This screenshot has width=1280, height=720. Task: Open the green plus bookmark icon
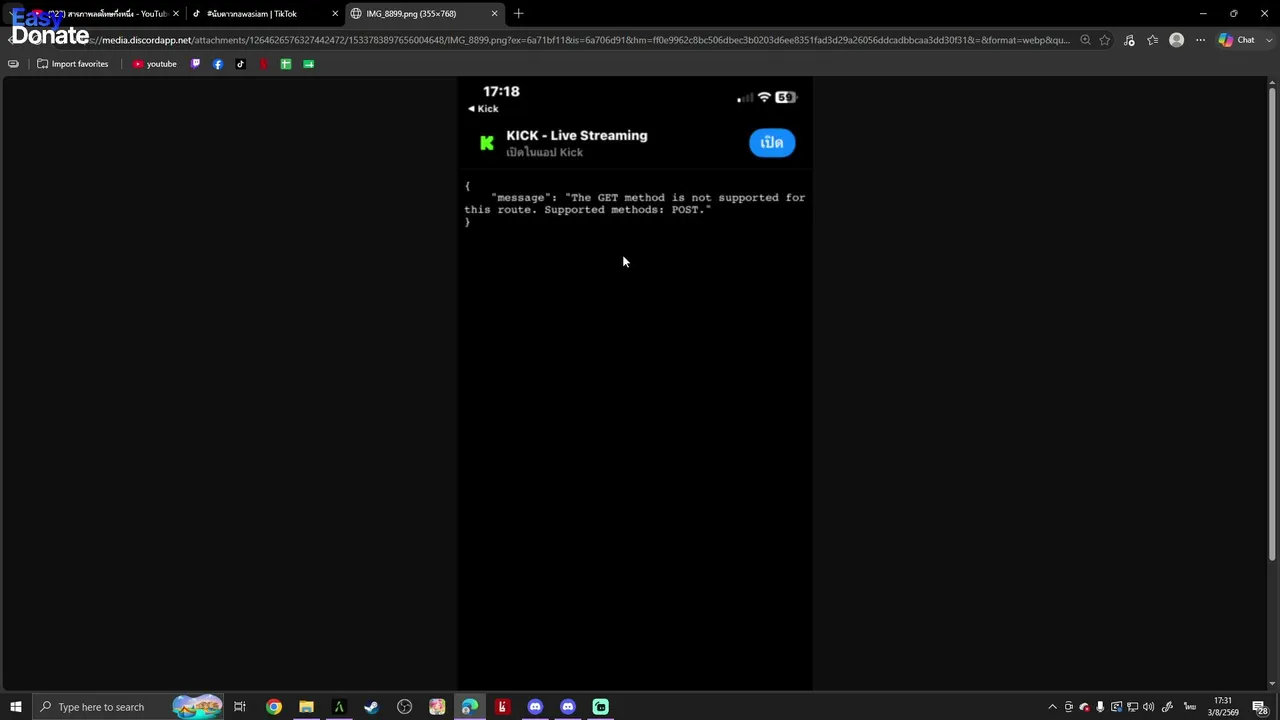click(x=286, y=64)
